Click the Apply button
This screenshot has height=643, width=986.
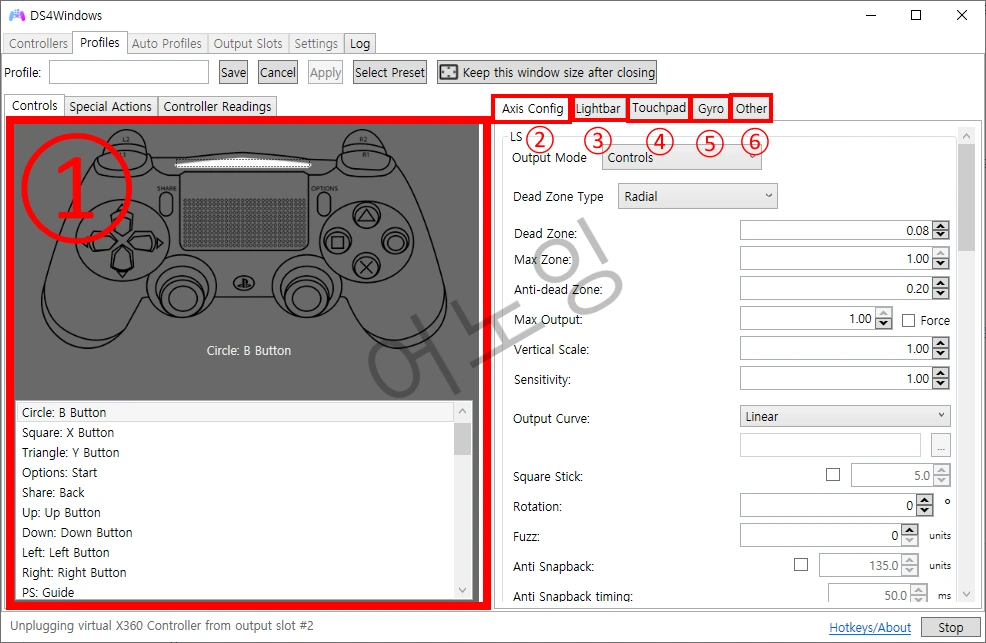click(x=325, y=72)
